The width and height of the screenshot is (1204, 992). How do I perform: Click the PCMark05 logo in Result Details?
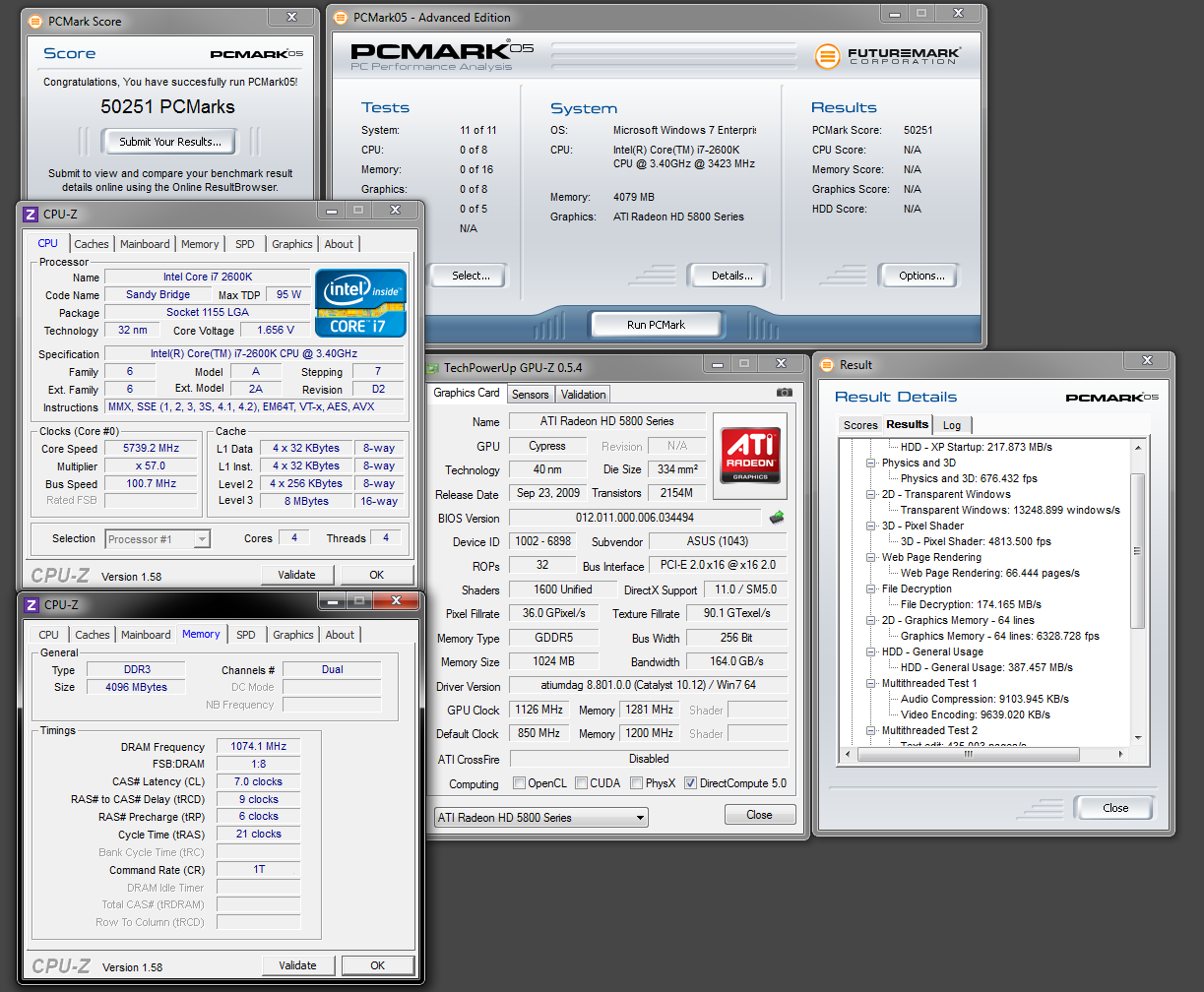tap(1111, 398)
